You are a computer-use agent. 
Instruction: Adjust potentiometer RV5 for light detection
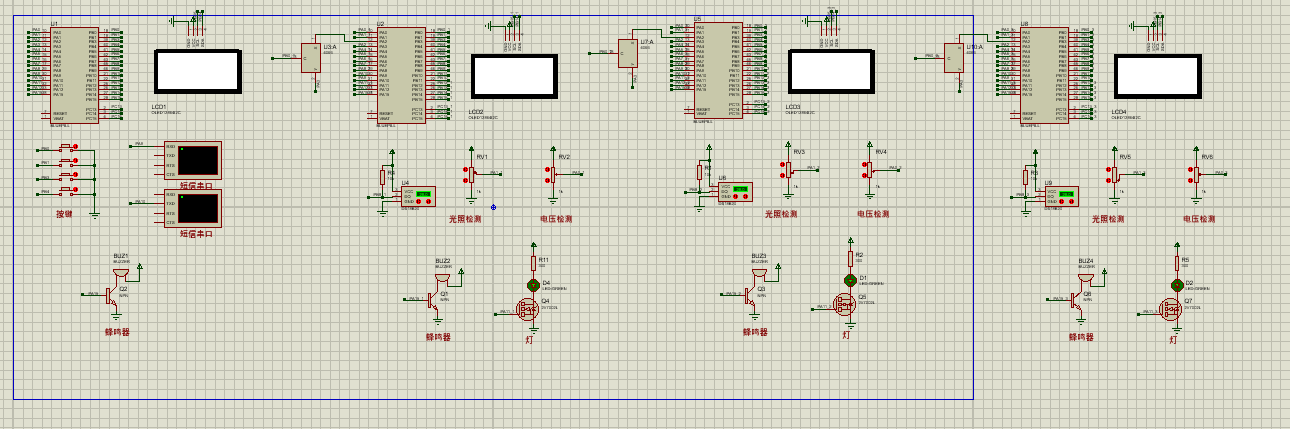coord(1113,174)
